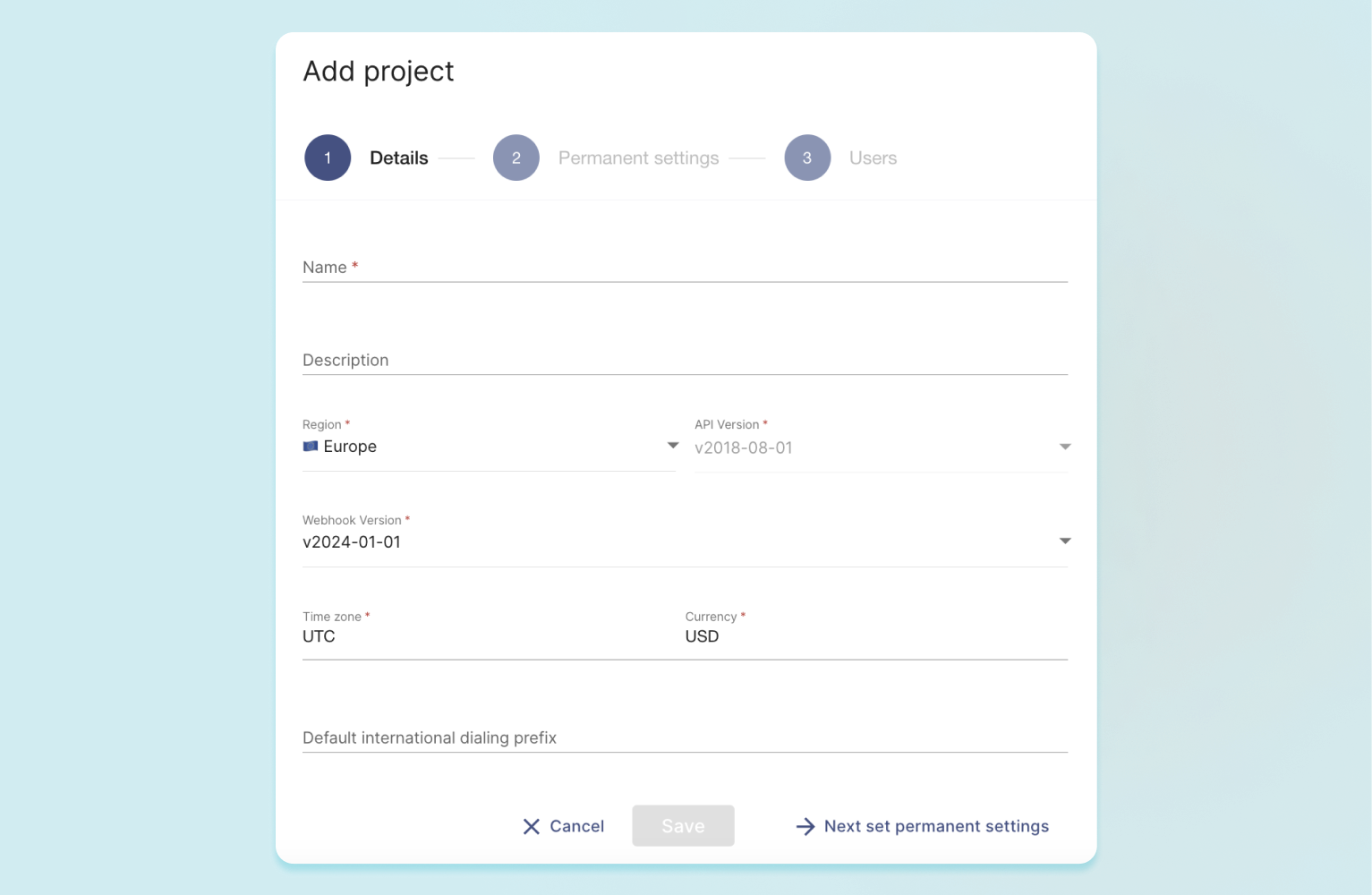1372x895 pixels.
Task: Expand the Webhook Version dropdown arrow
Action: pos(1065,541)
